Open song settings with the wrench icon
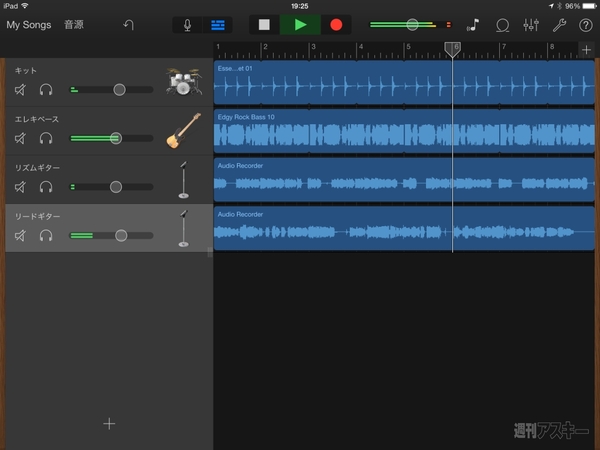 point(559,24)
